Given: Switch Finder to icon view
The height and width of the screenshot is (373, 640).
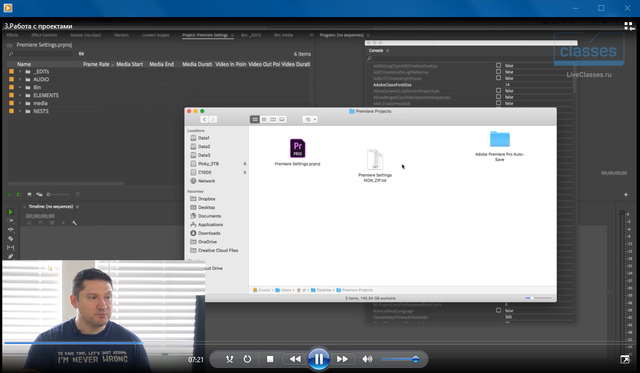Looking at the screenshot, I should pyautogui.click(x=255, y=119).
